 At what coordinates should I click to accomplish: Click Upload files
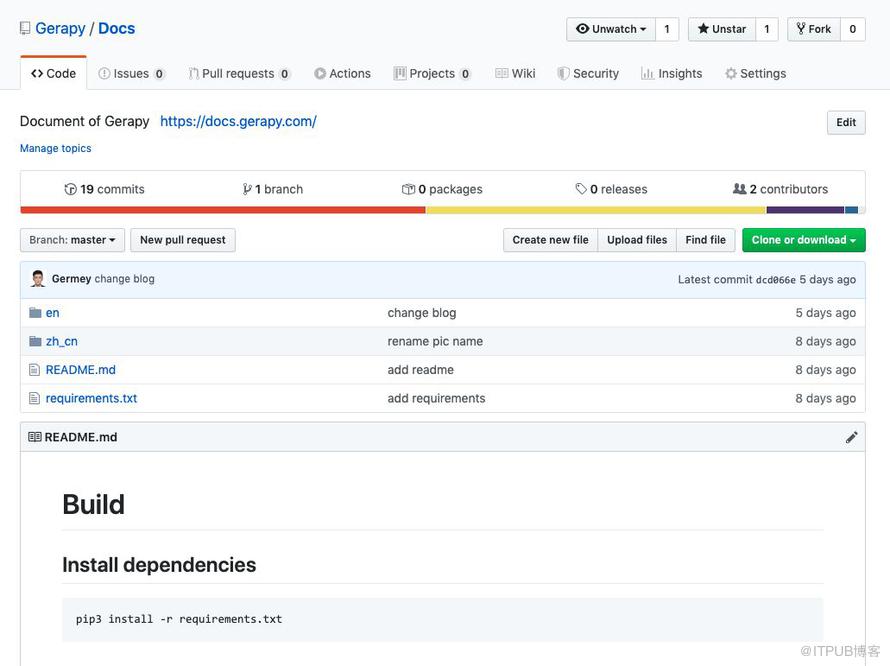click(x=637, y=240)
